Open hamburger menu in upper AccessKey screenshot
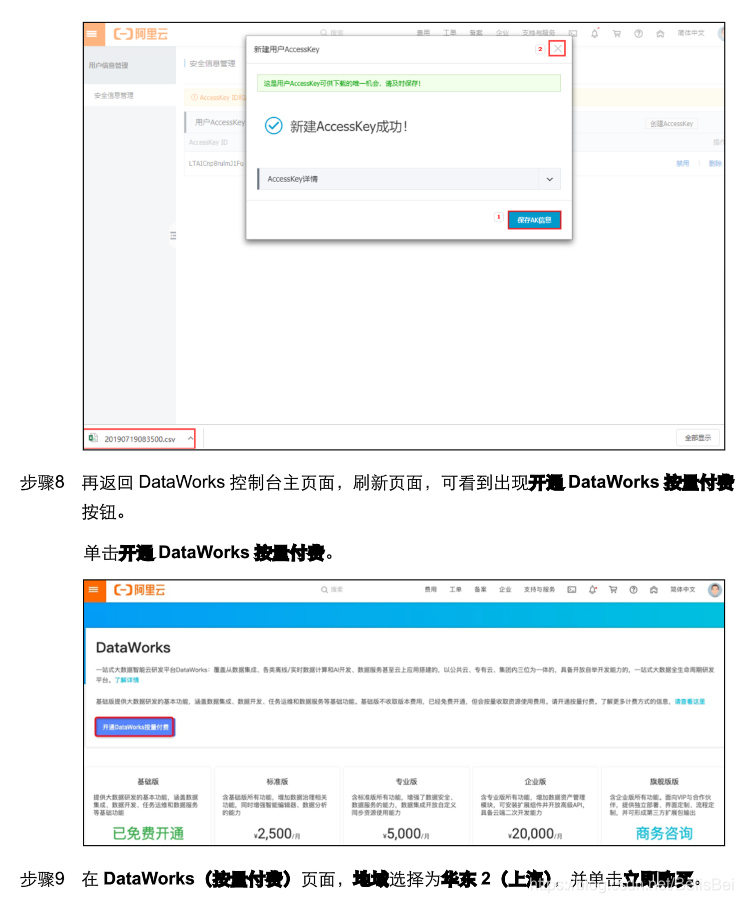Screen dimensions: 743x903 click(94, 34)
